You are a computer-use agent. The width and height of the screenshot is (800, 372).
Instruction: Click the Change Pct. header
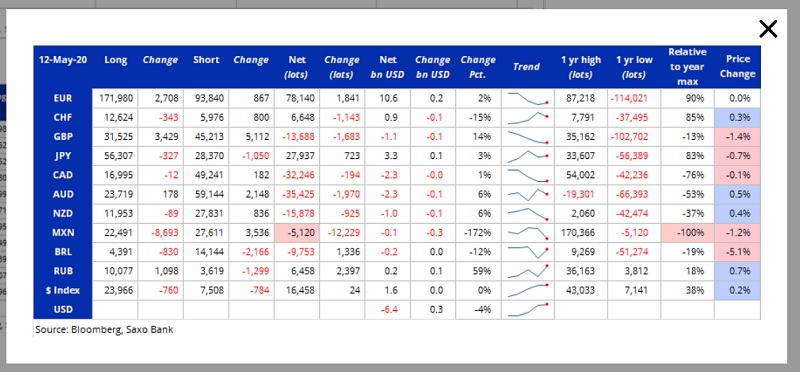coord(478,67)
